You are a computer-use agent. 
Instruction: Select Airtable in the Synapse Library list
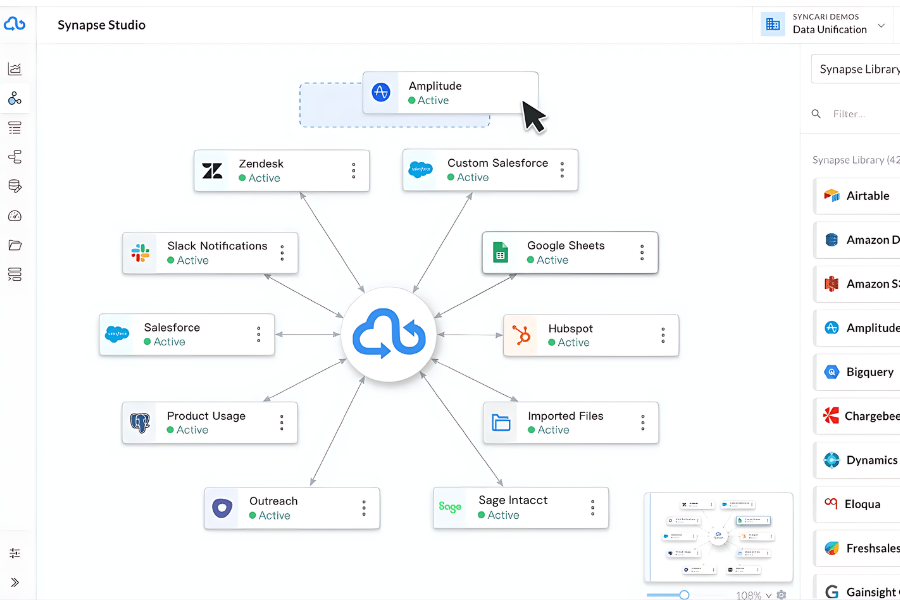point(858,196)
